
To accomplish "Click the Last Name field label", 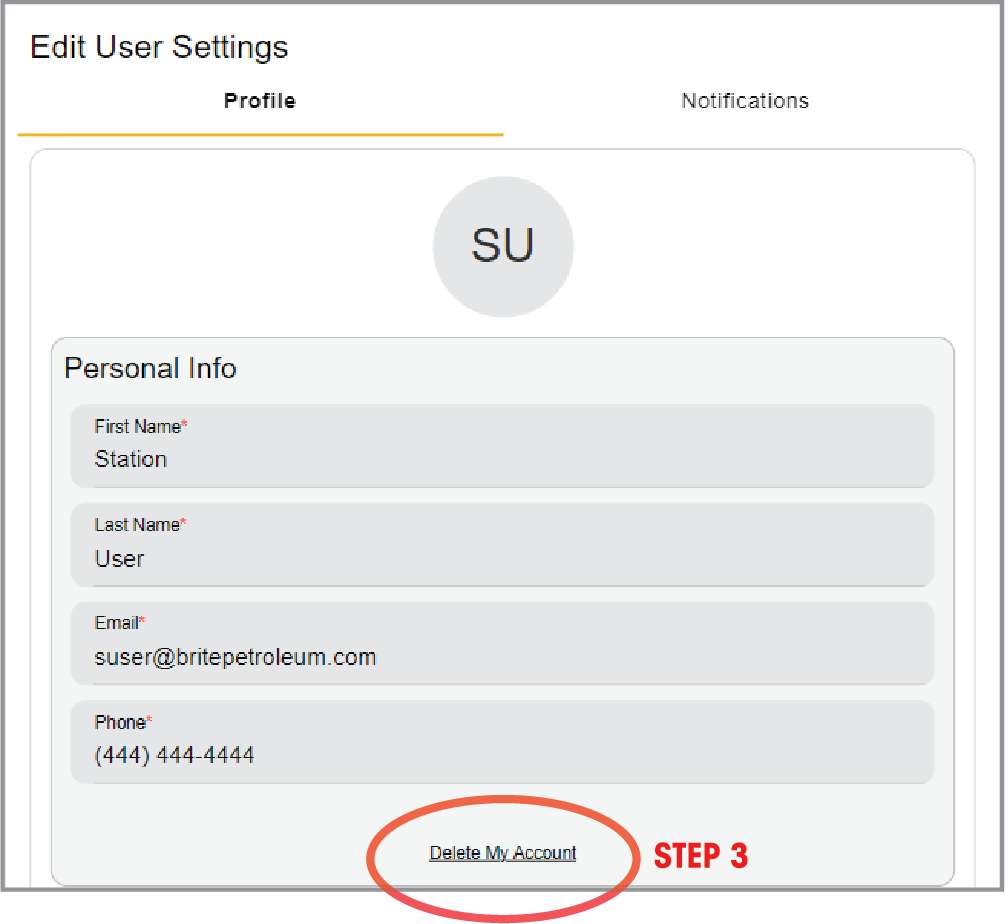I will tap(140, 525).
